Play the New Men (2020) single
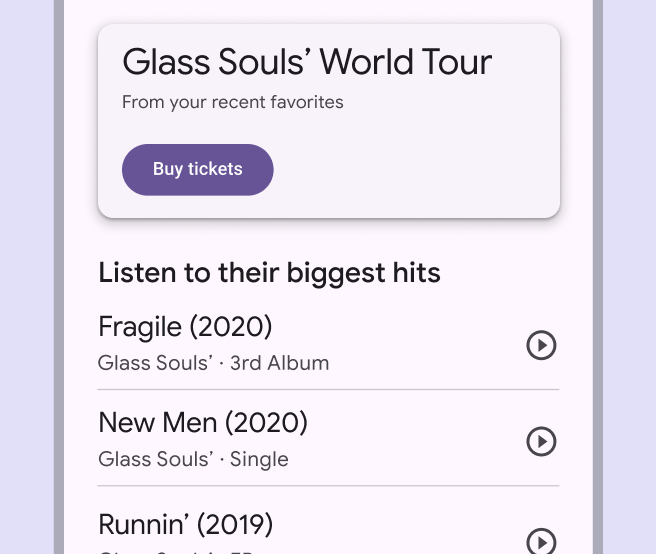Screen dimensions: 656x554 [541, 441]
